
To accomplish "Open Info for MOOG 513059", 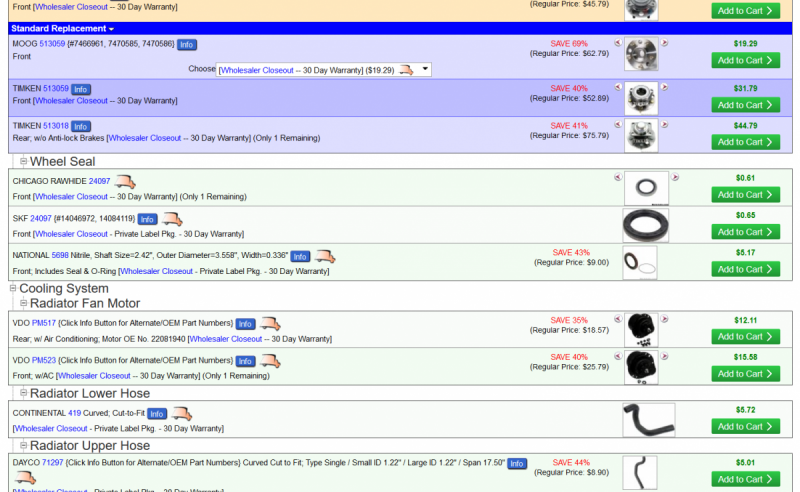I will coord(187,44).
